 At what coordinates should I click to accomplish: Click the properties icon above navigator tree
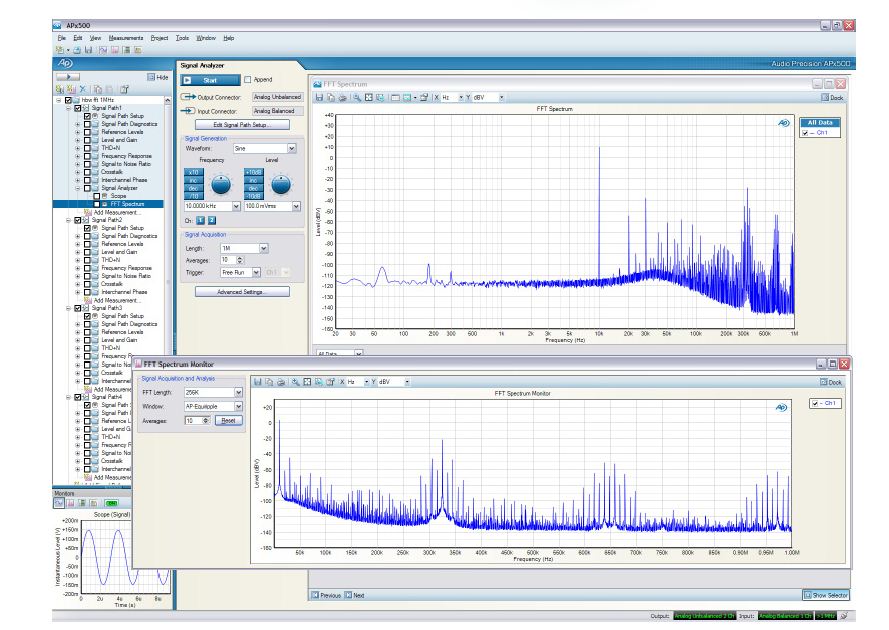[x=124, y=89]
